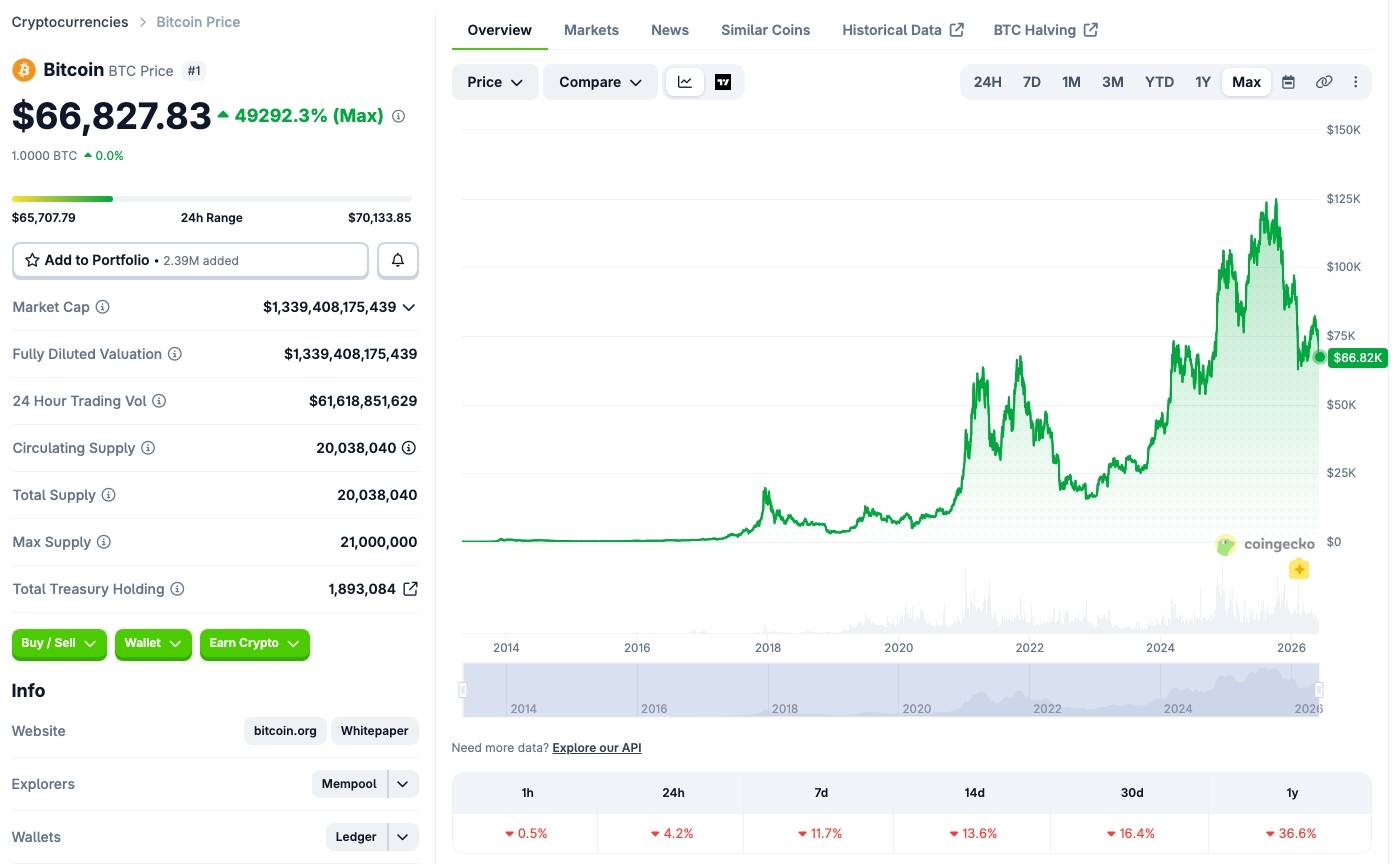Click info icon beside 24 Hour Trading Vol
The height and width of the screenshot is (864, 1396).
[159, 401]
